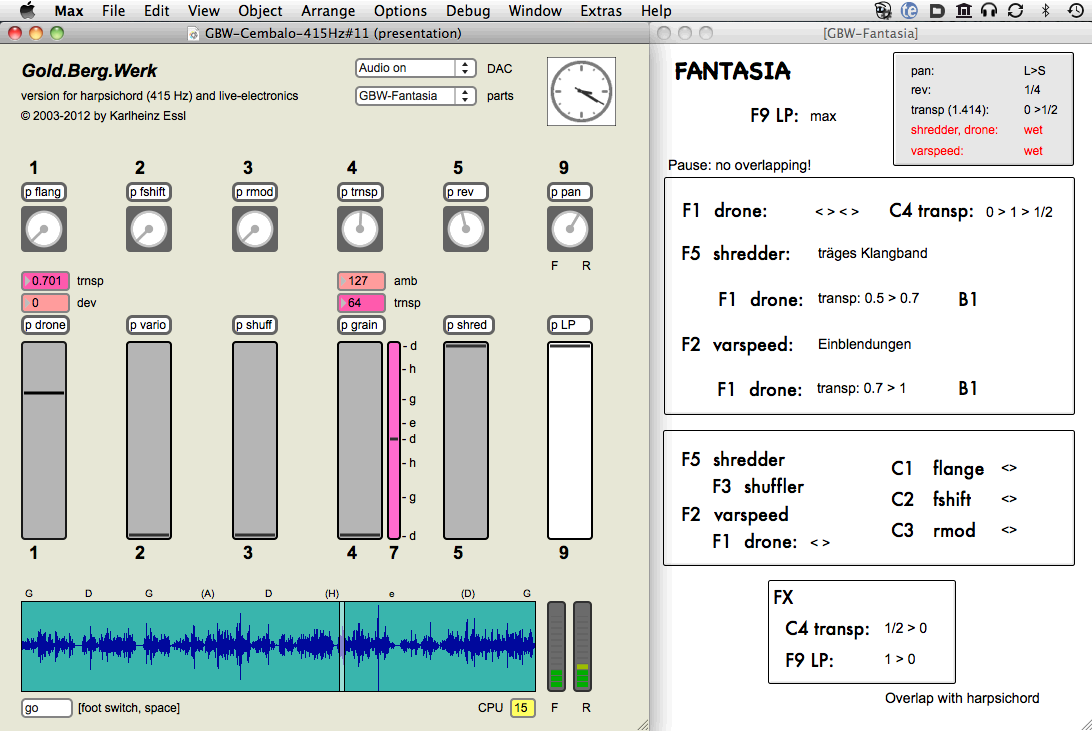Click the audio waveform display
This screenshot has width=1092, height=731.
pyautogui.click(x=278, y=646)
